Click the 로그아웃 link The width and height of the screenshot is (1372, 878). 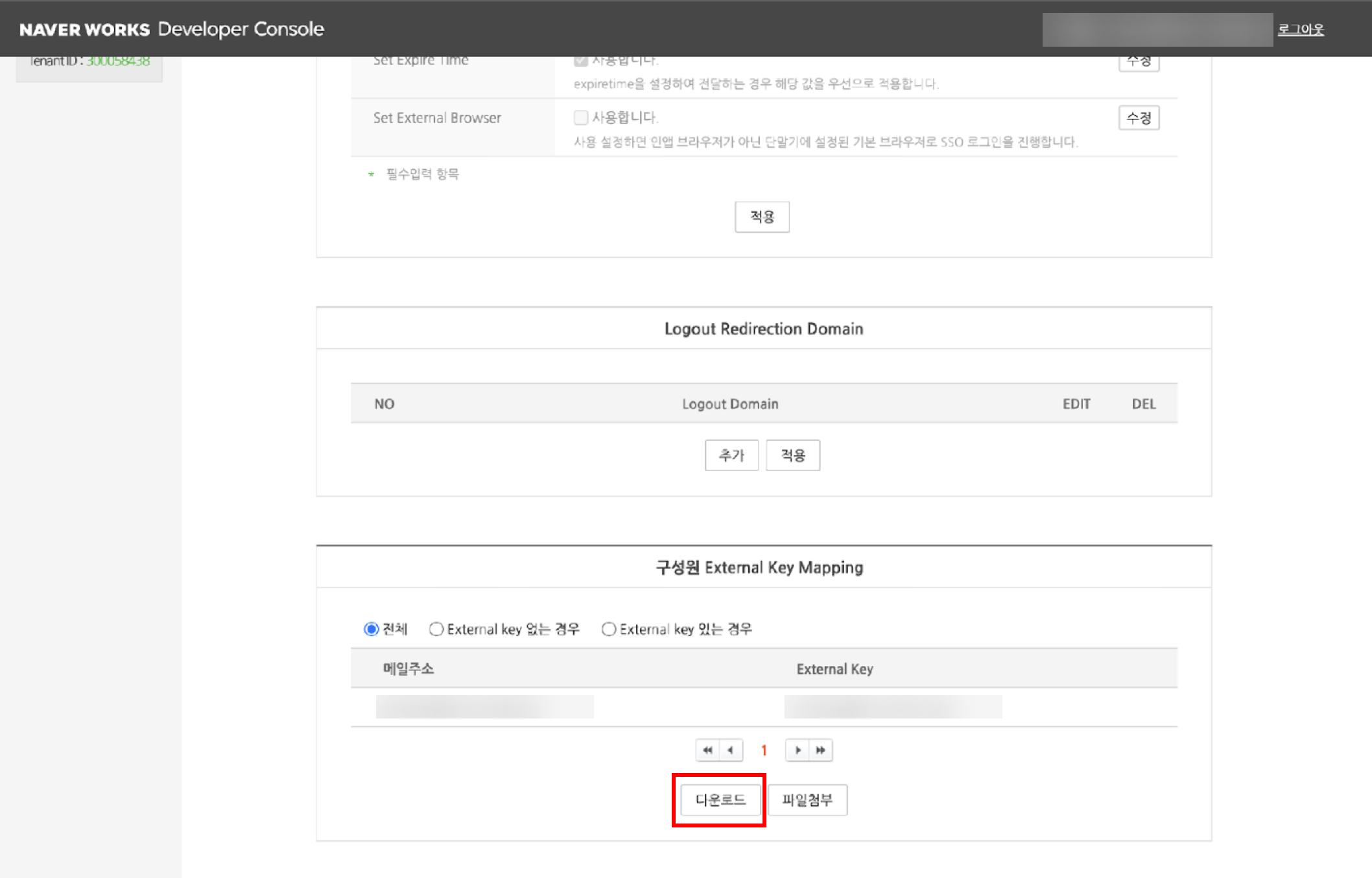tap(1300, 29)
